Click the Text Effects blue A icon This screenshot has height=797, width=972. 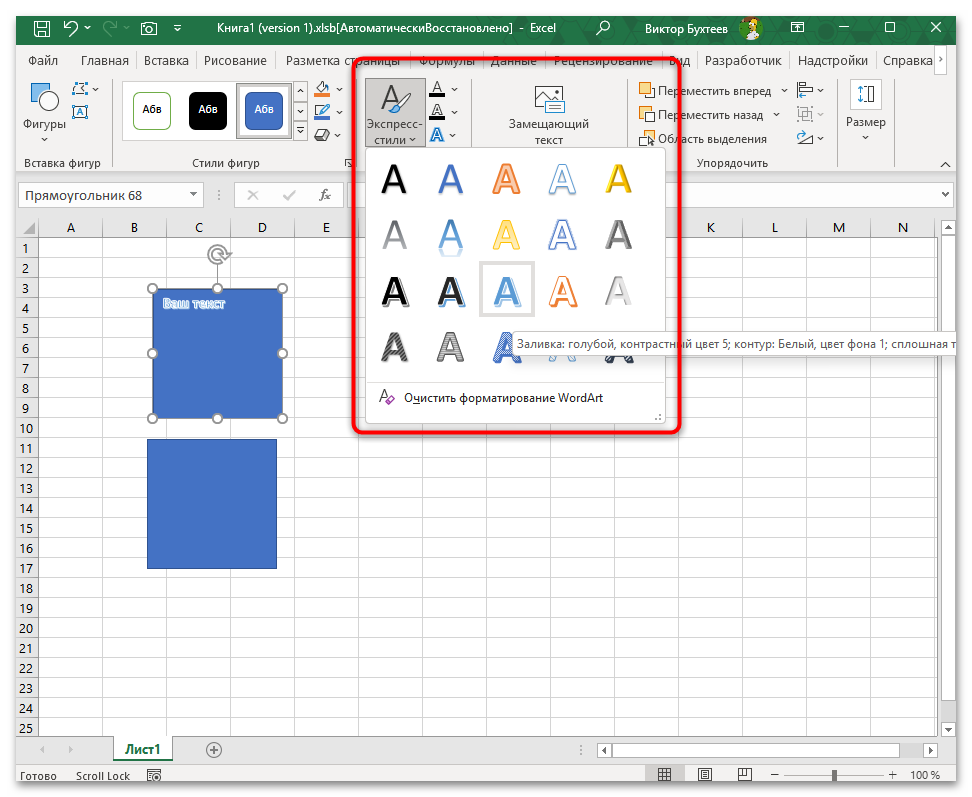tap(438, 134)
